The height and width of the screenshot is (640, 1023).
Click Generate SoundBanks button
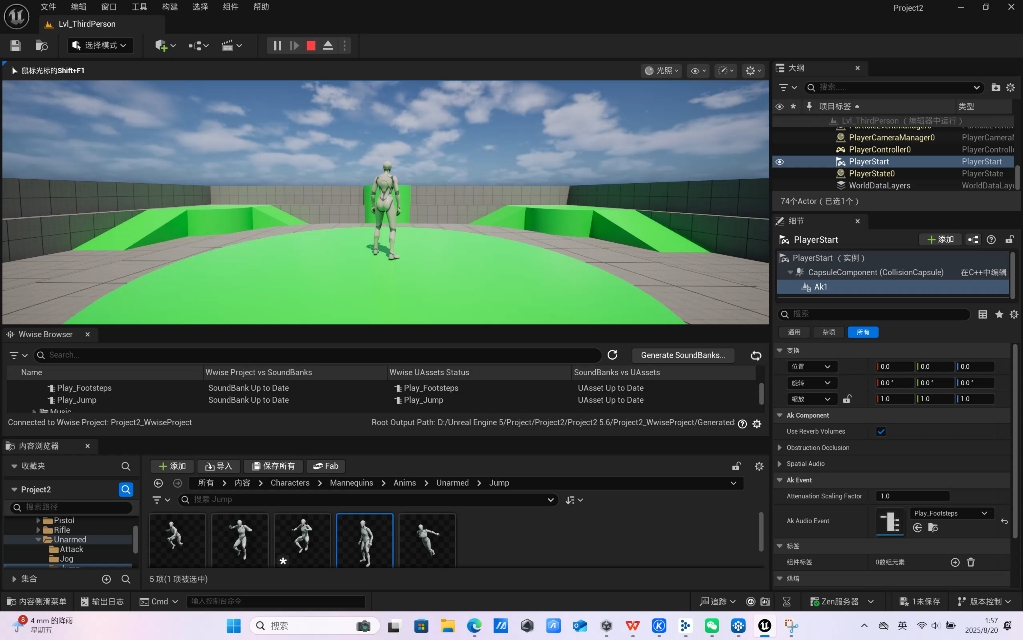pos(683,356)
